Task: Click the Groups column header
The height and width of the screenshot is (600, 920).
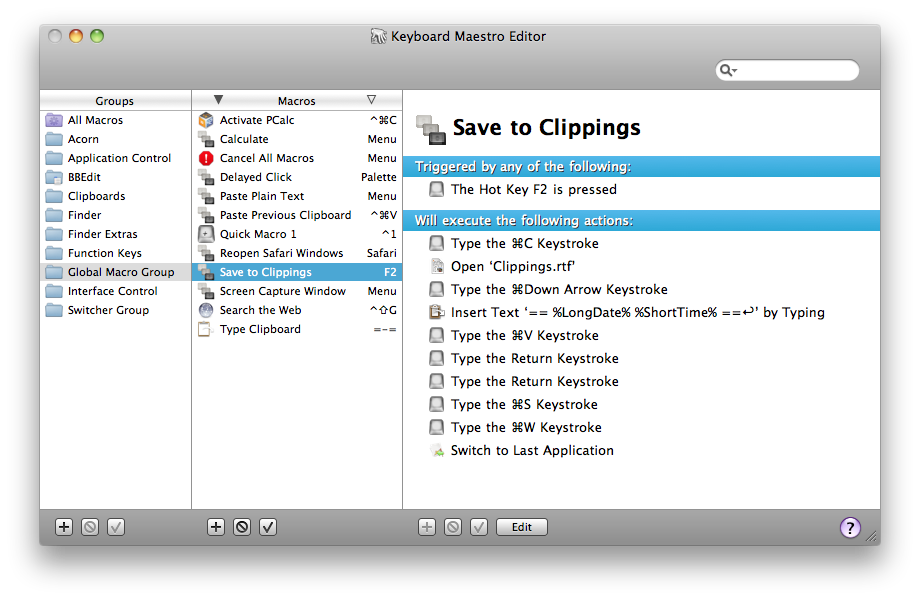Action: 115,101
